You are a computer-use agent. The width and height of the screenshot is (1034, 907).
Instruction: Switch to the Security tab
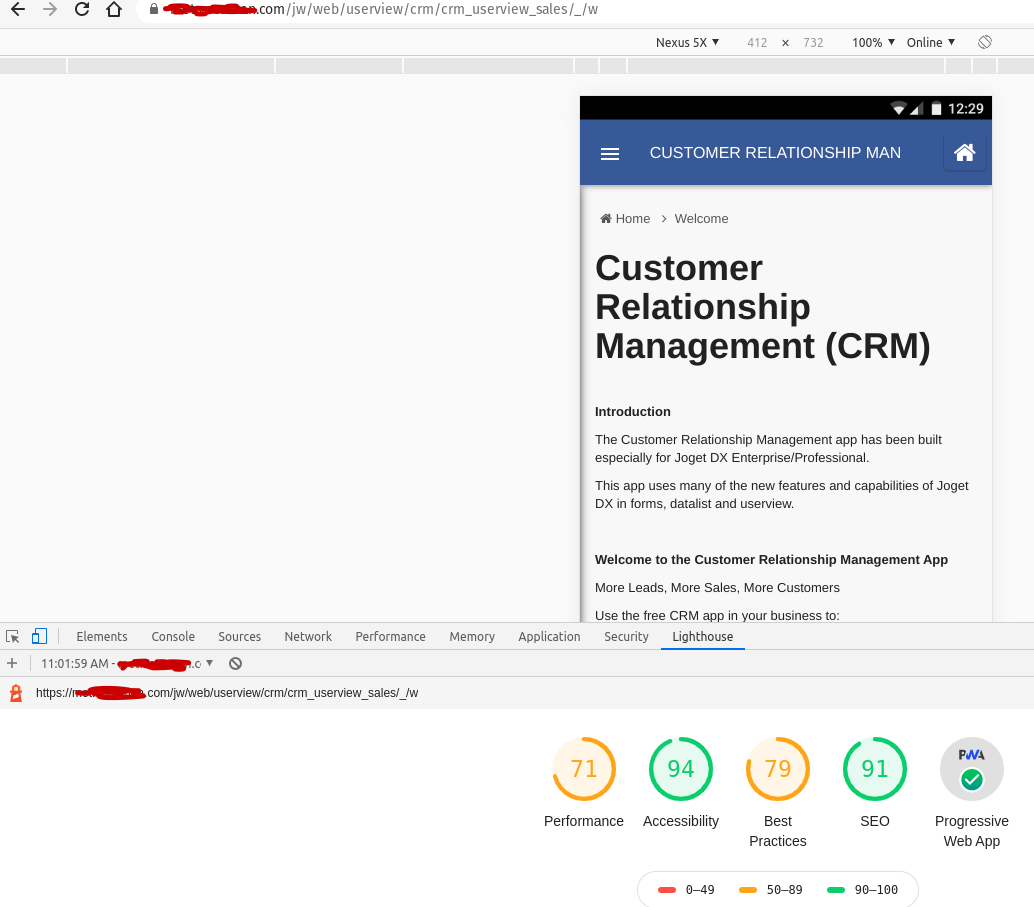point(626,637)
